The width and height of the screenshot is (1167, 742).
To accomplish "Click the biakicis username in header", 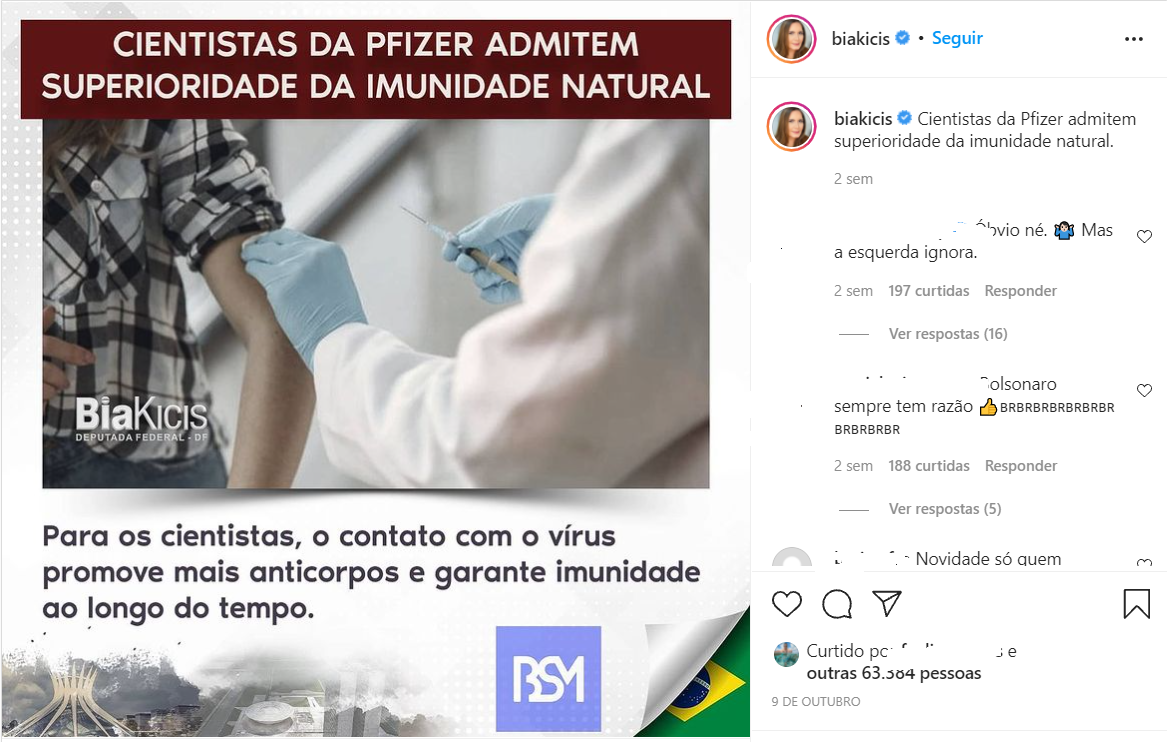I will pyautogui.click(x=860, y=39).
